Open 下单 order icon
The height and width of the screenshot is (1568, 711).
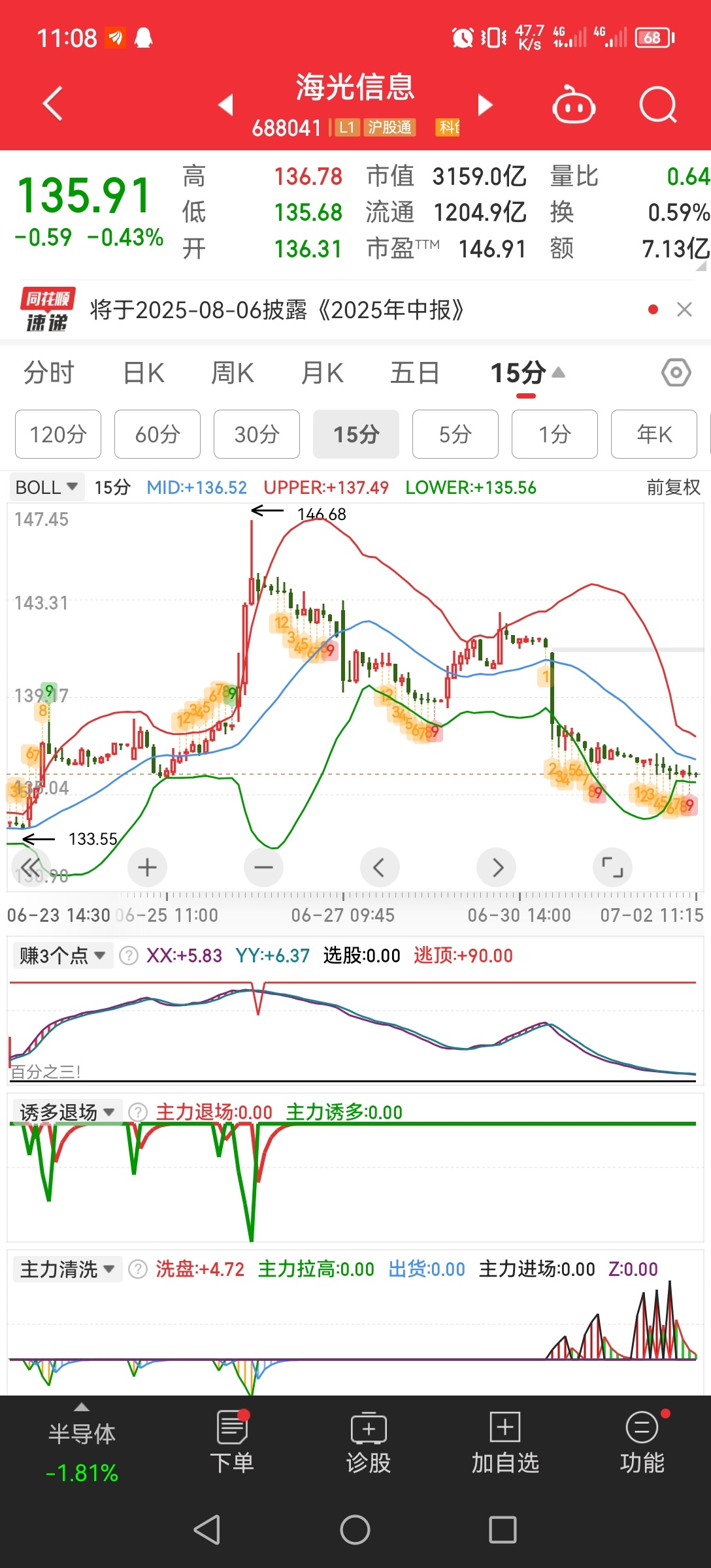(232, 1443)
